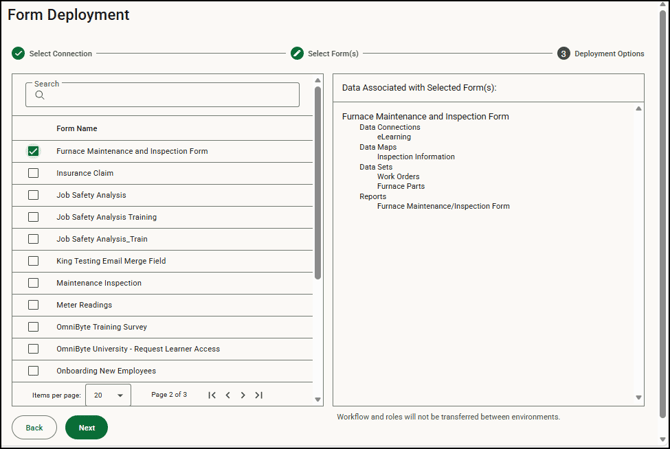
Task: Click the Form Name column header
Action: 77,129
